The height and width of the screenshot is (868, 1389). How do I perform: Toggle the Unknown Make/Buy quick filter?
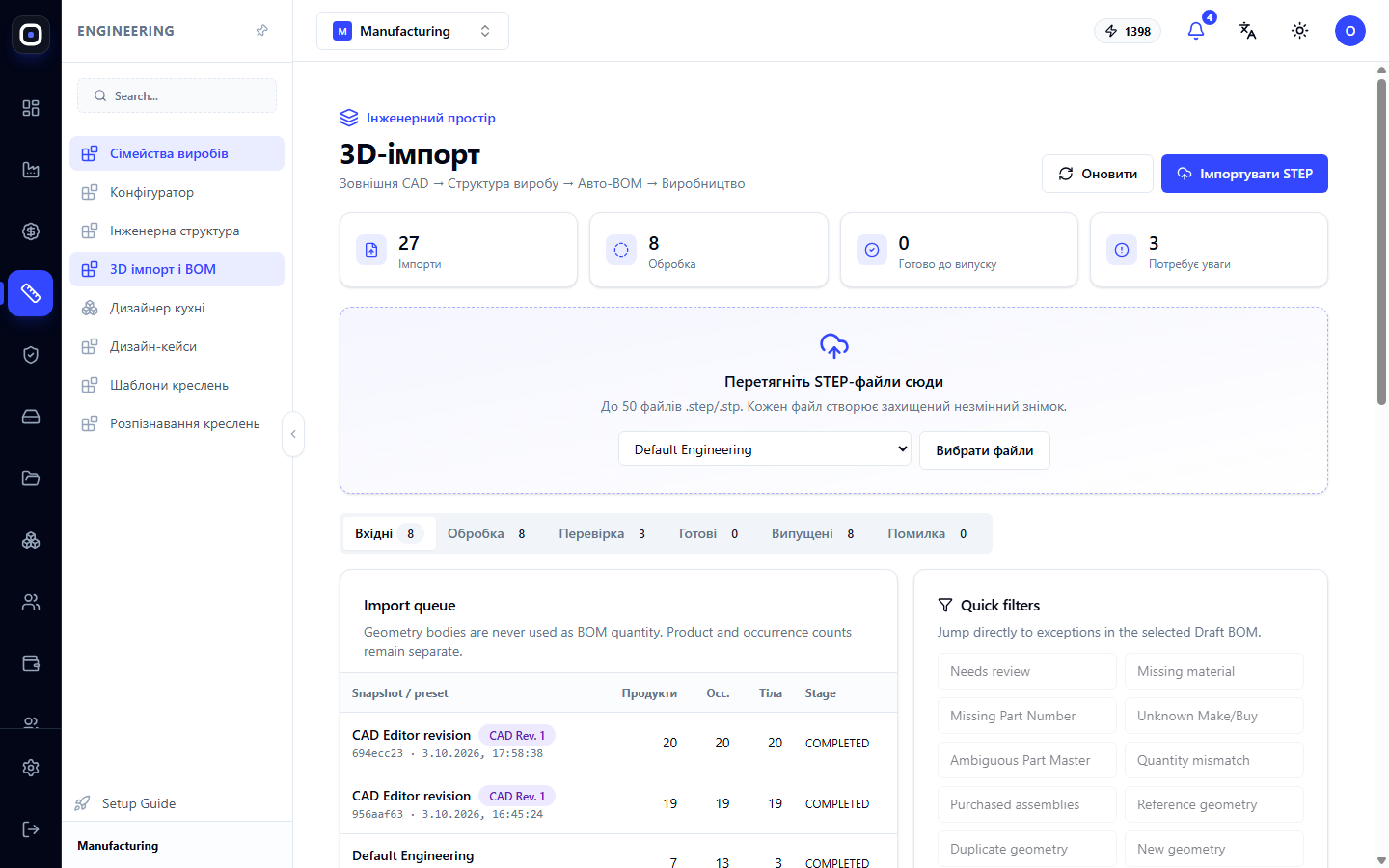1214,716
